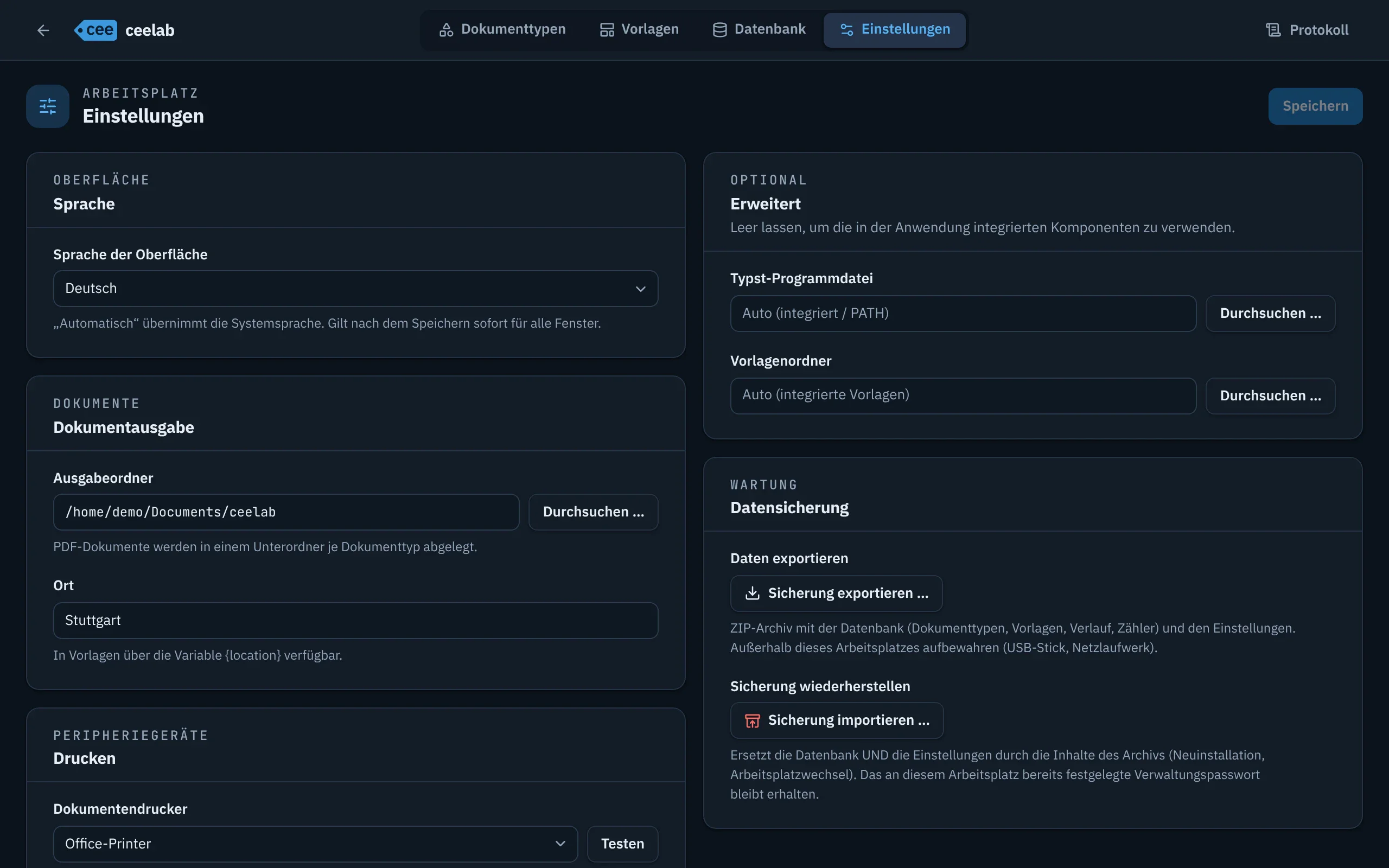
Task: Click the Drucken section heading
Action: (x=85, y=758)
